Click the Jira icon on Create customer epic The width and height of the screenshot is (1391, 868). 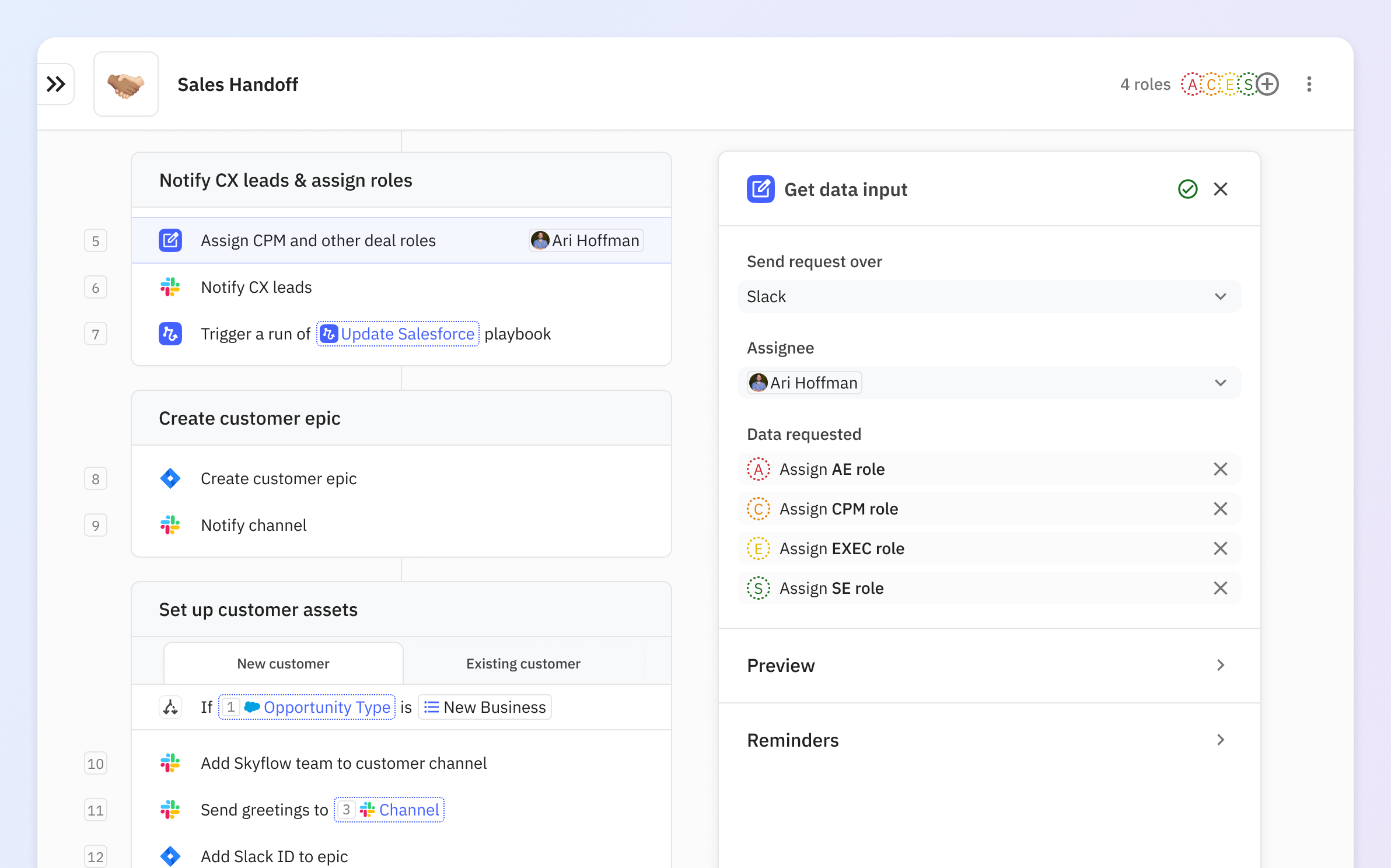tap(170, 478)
